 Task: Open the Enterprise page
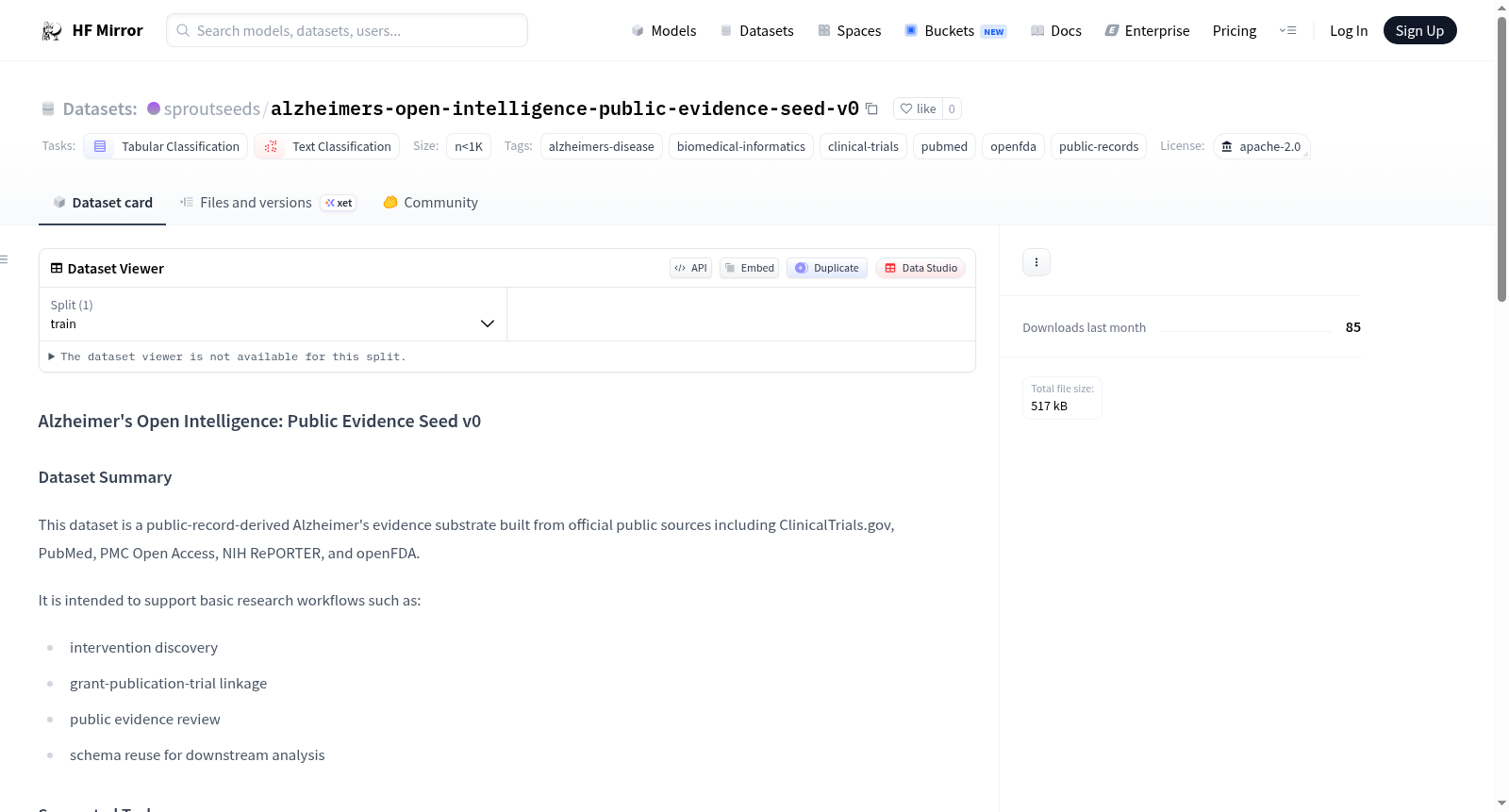point(1147,30)
